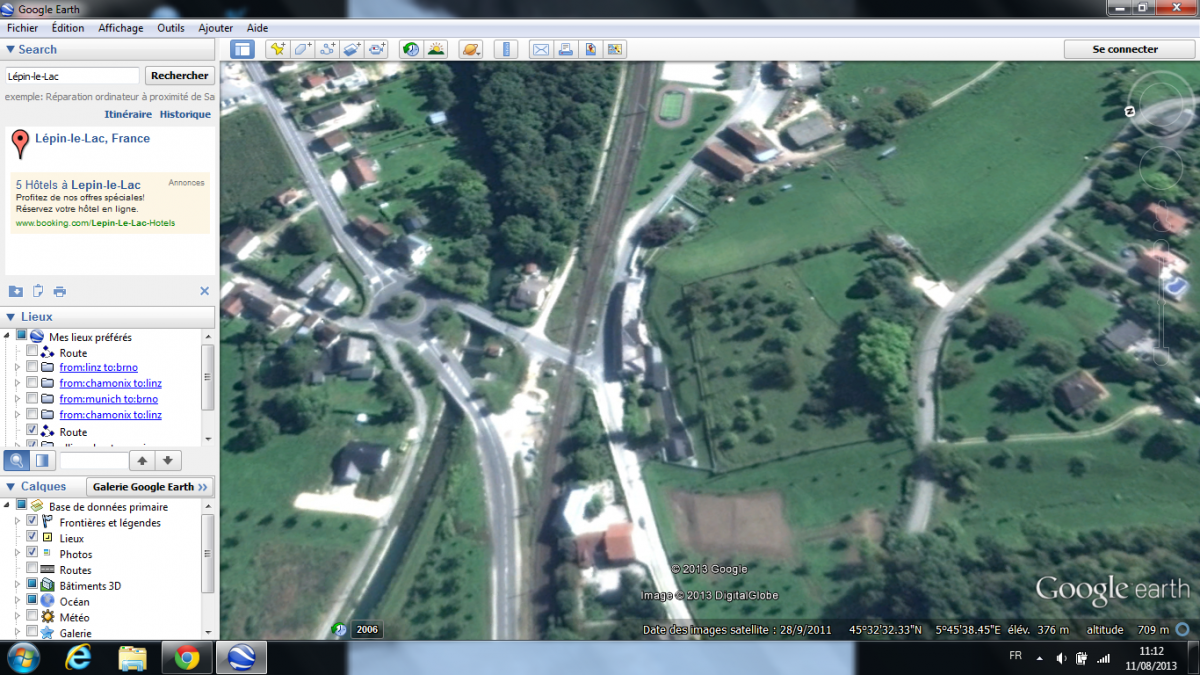
Task: Click the Se connecter button
Action: tap(1125, 49)
